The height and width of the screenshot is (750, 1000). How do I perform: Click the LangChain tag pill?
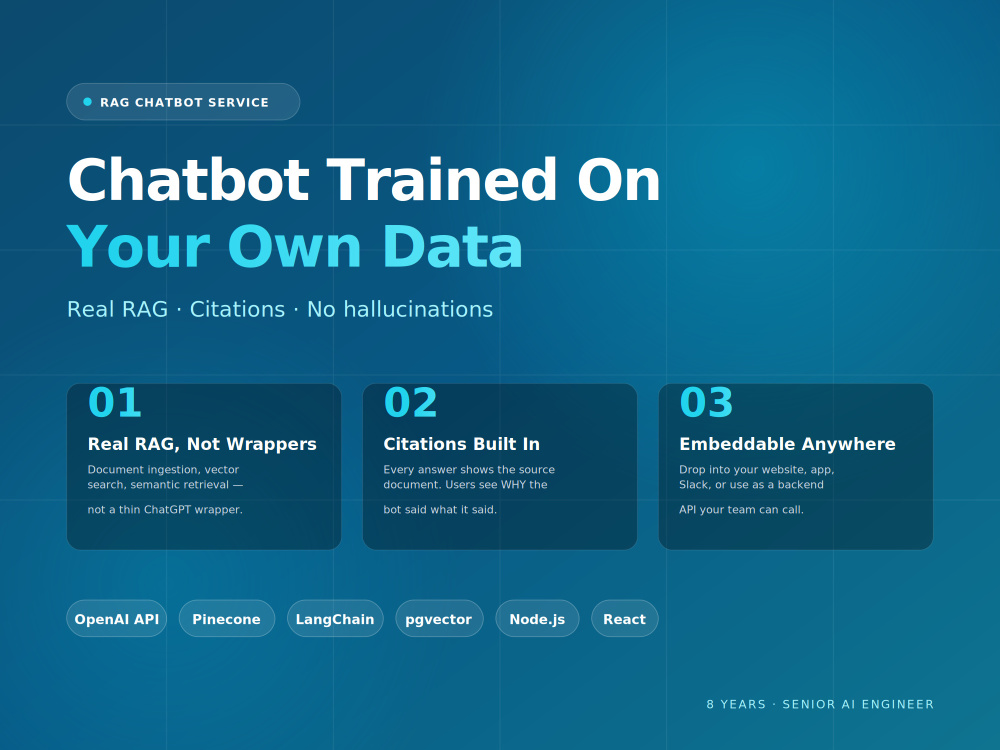pos(335,619)
